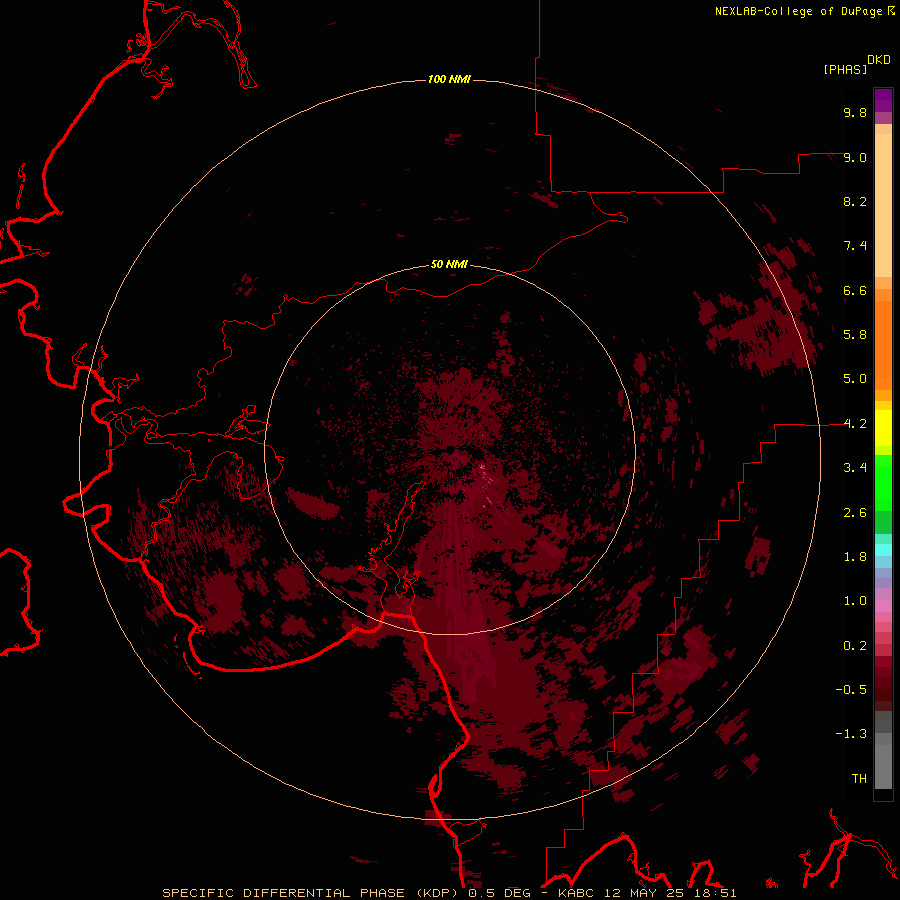Pick the cyan color bar segment

tap(883, 550)
